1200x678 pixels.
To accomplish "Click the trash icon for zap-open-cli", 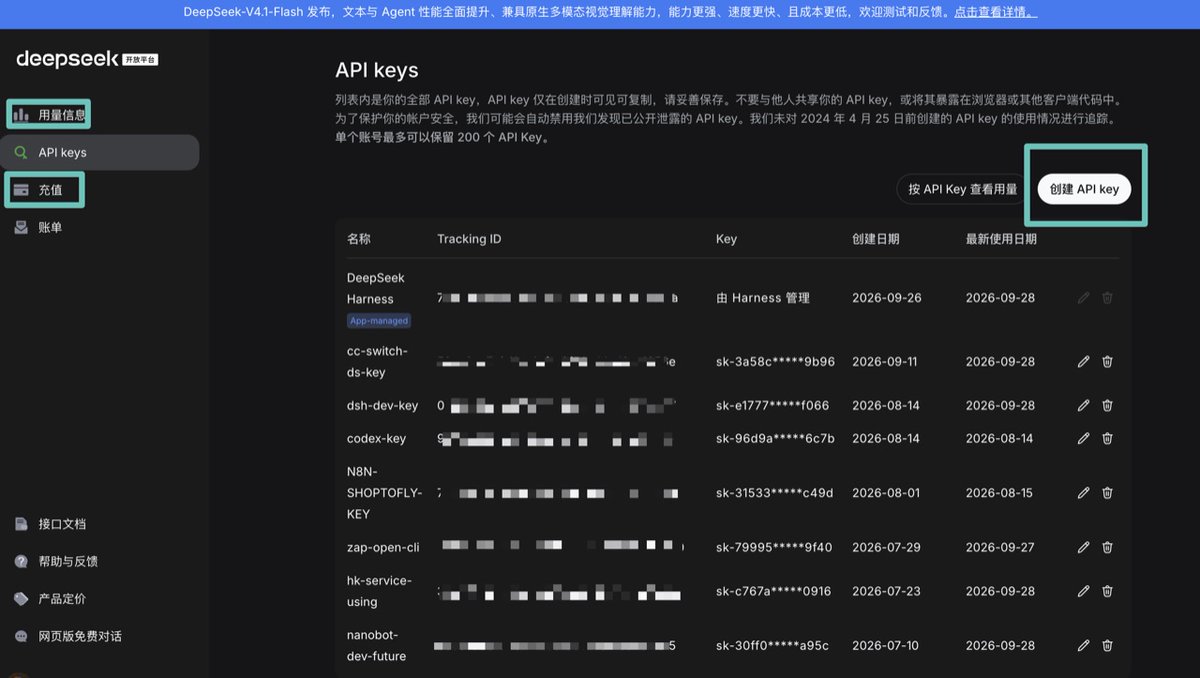I will 1107,548.
